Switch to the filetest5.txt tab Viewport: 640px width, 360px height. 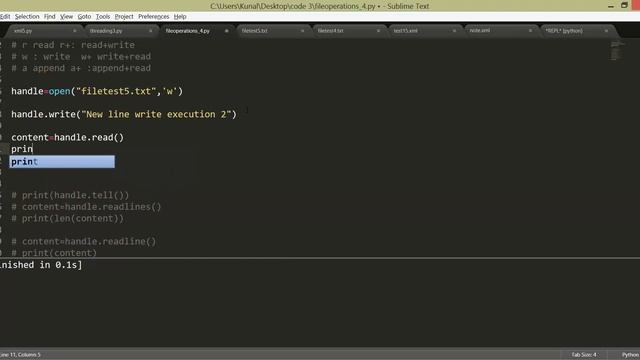255,31
